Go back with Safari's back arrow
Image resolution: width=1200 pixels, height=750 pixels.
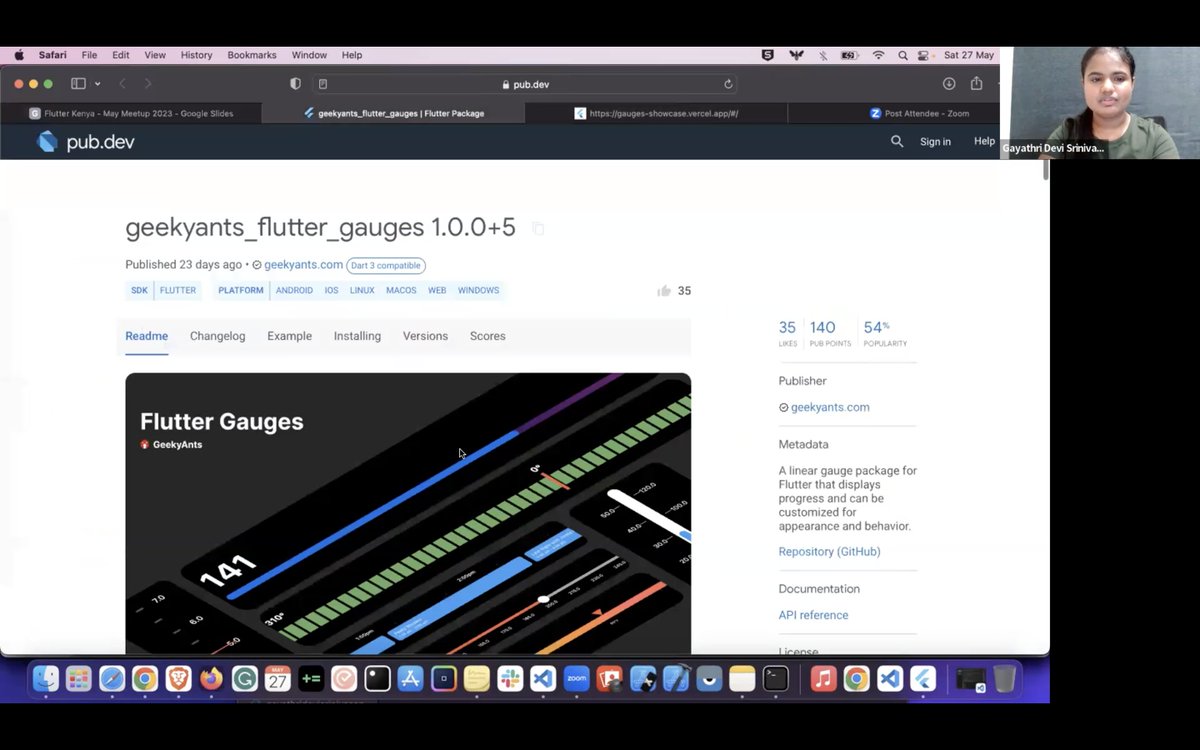click(x=122, y=84)
